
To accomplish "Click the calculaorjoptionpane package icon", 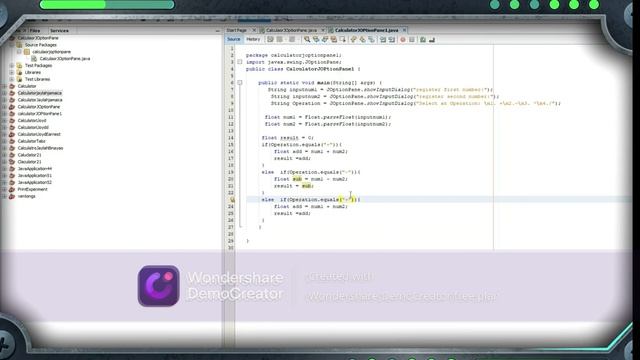I will pyautogui.click(x=27, y=52).
